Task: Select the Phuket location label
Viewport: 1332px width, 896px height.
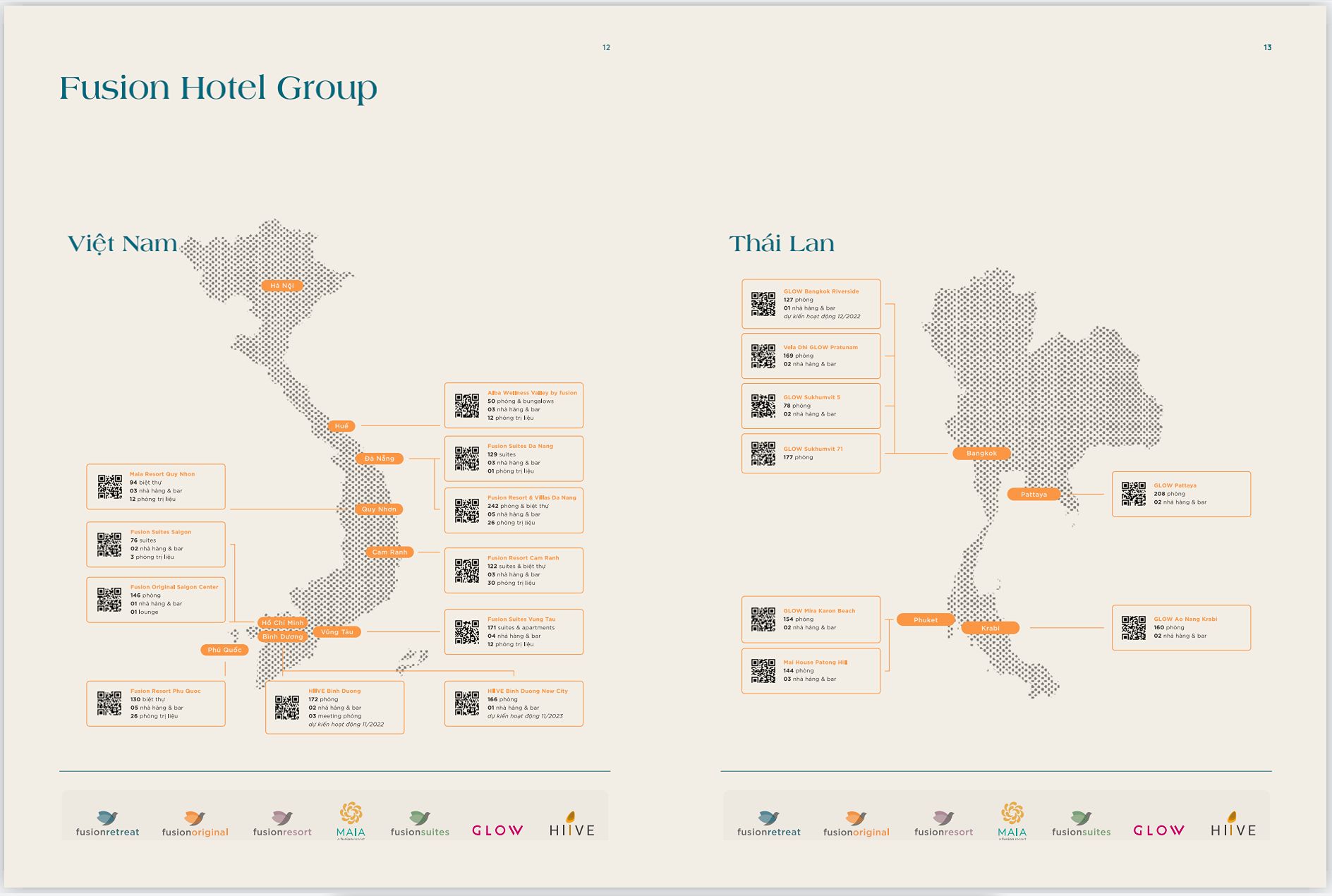Action: point(926,620)
